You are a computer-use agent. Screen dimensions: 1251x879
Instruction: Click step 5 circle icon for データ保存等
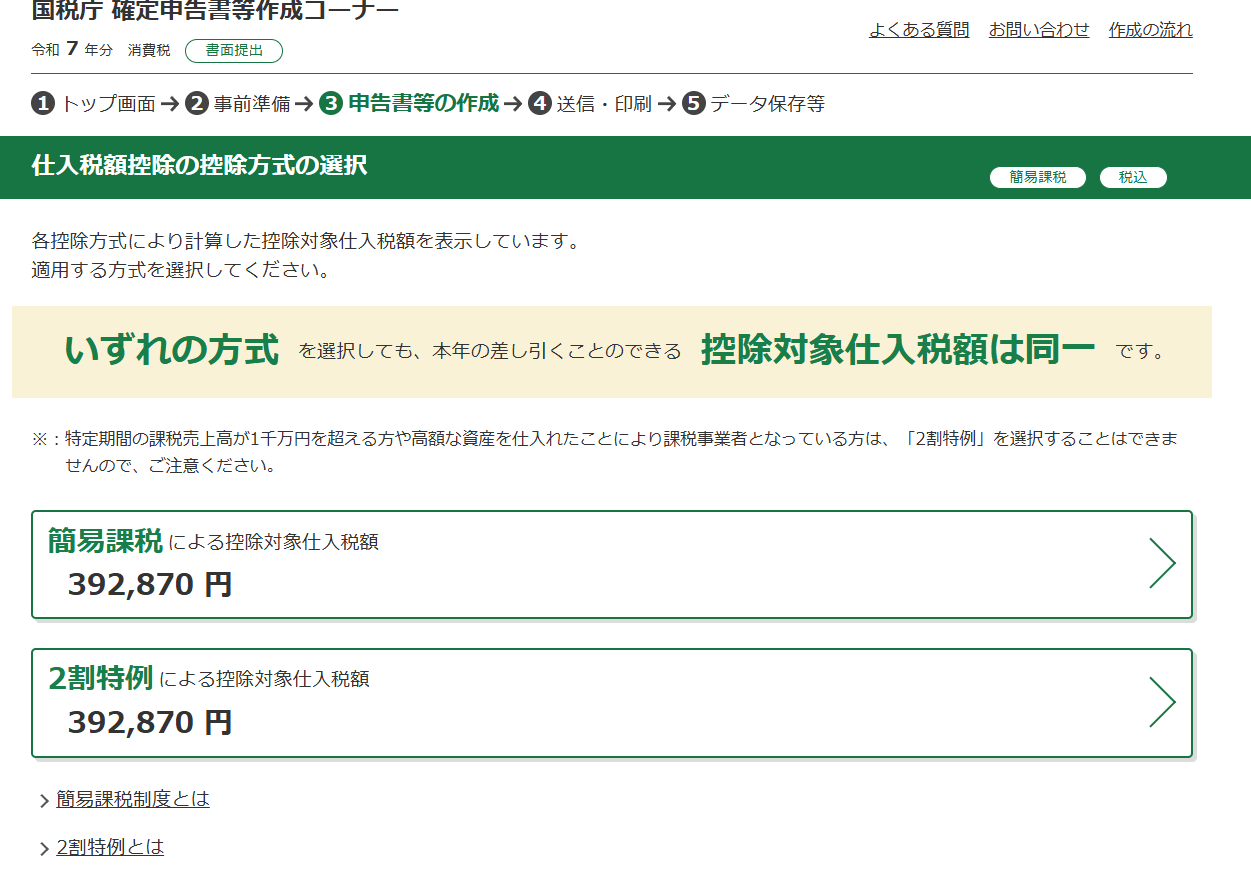click(x=694, y=104)
